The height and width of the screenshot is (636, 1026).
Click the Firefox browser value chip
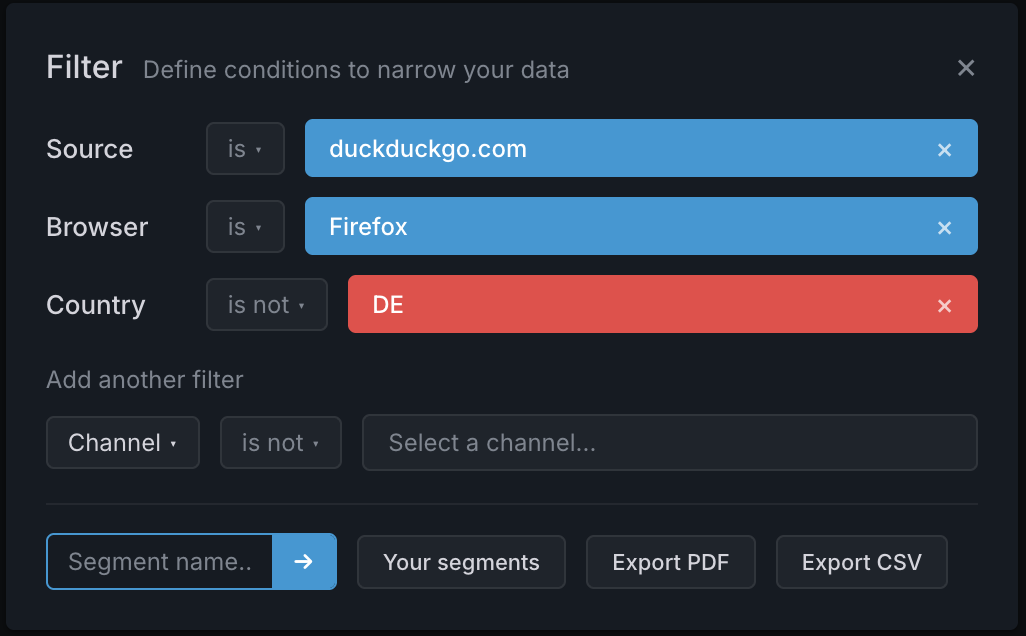pos(600,227)
